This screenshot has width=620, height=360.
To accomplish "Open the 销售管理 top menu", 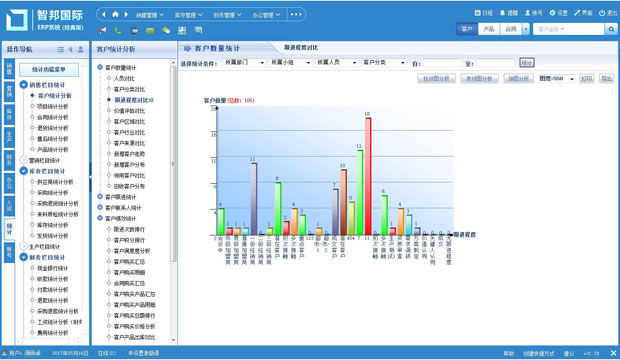I will [x=150, y=15].
